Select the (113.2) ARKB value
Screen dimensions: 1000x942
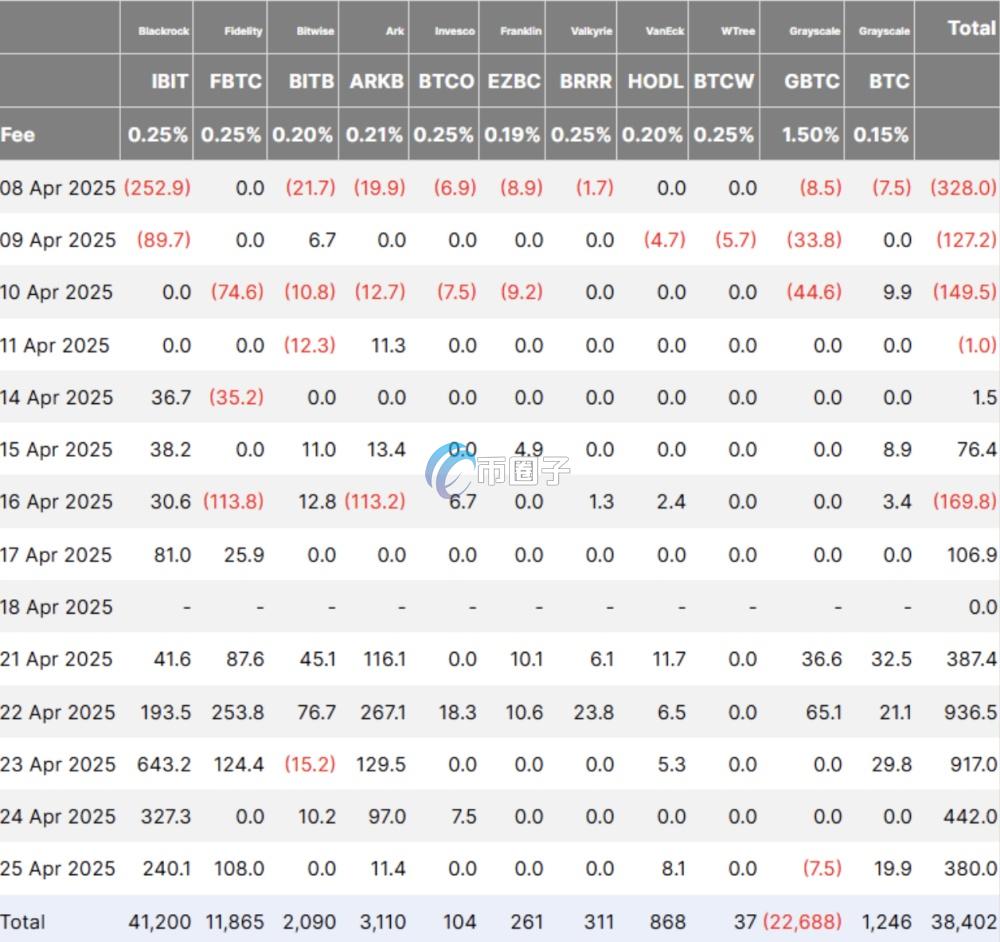pyautogui.click(x=375, y=501)
